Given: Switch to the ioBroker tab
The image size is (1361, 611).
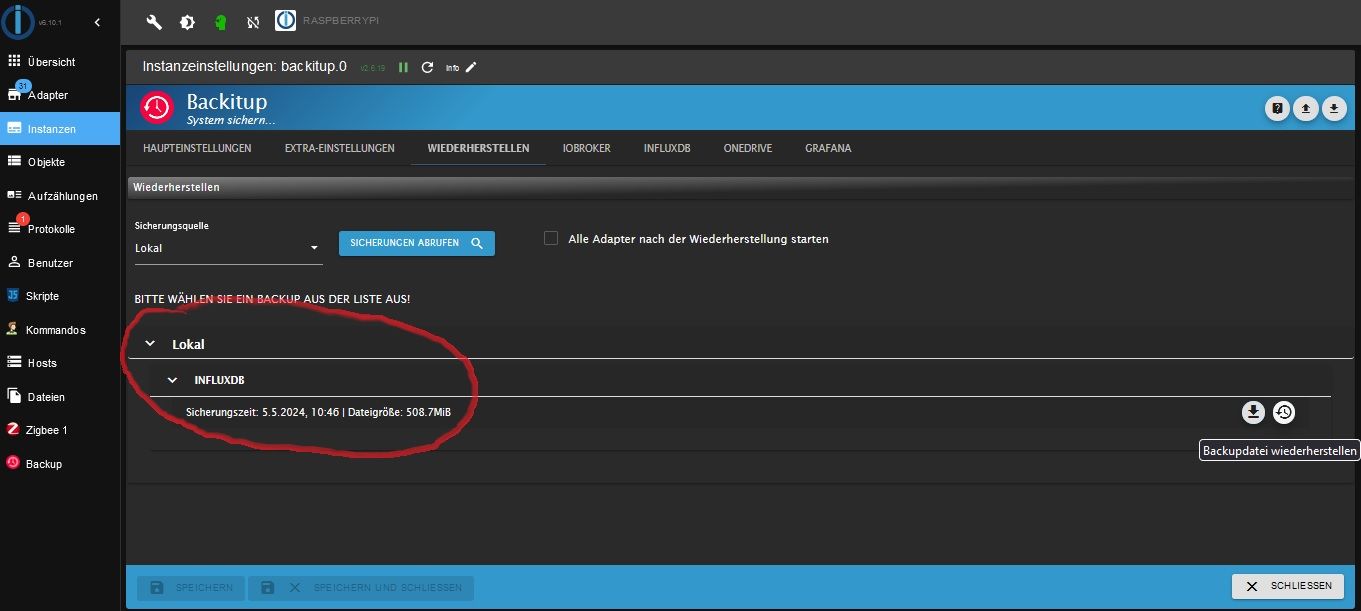Looking at the screenshot, I should 586,148.
